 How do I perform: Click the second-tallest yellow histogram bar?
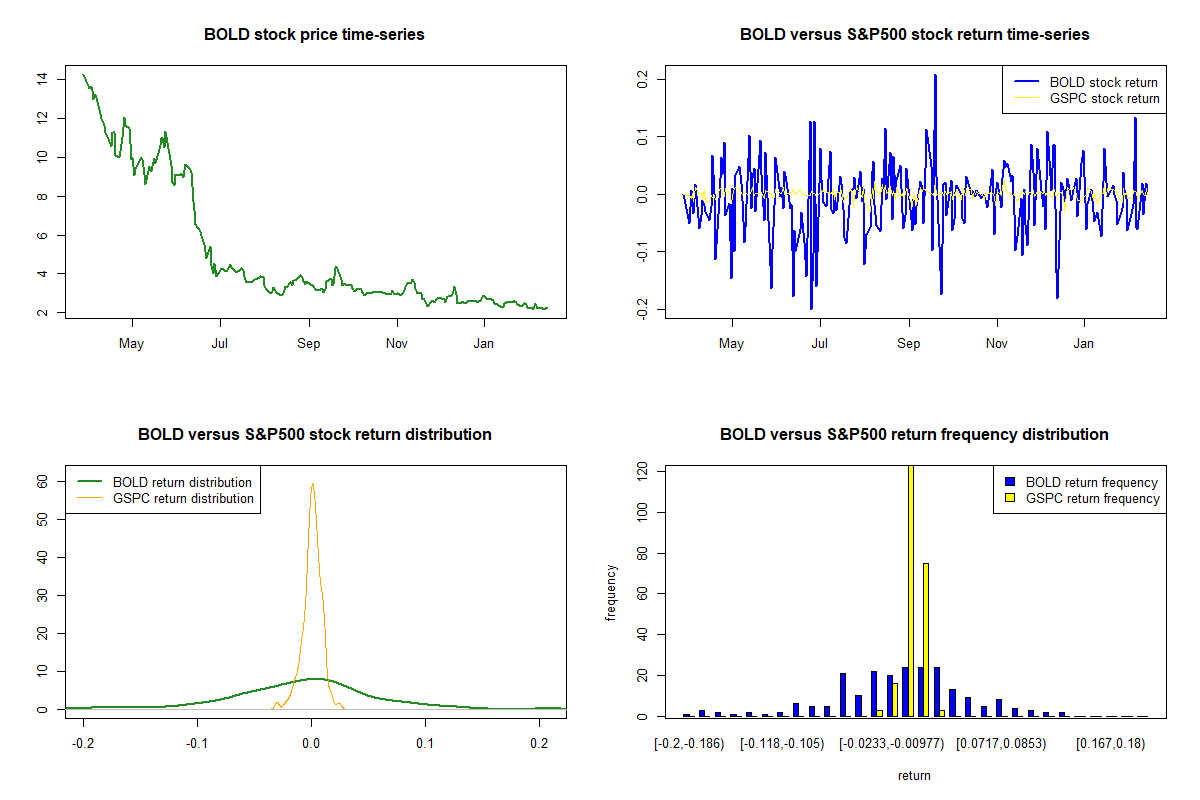click(x=926, y=640)
